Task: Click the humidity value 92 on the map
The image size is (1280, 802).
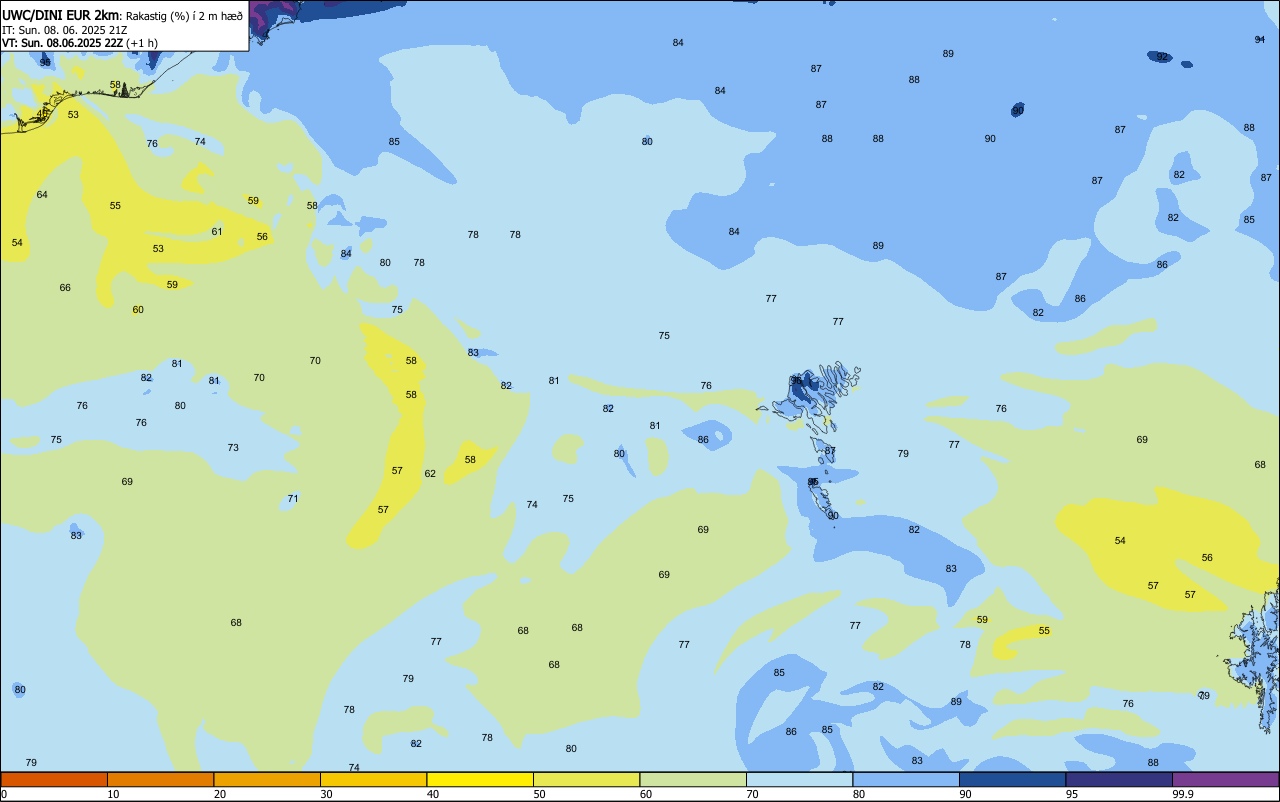Action: (1162, 57)
